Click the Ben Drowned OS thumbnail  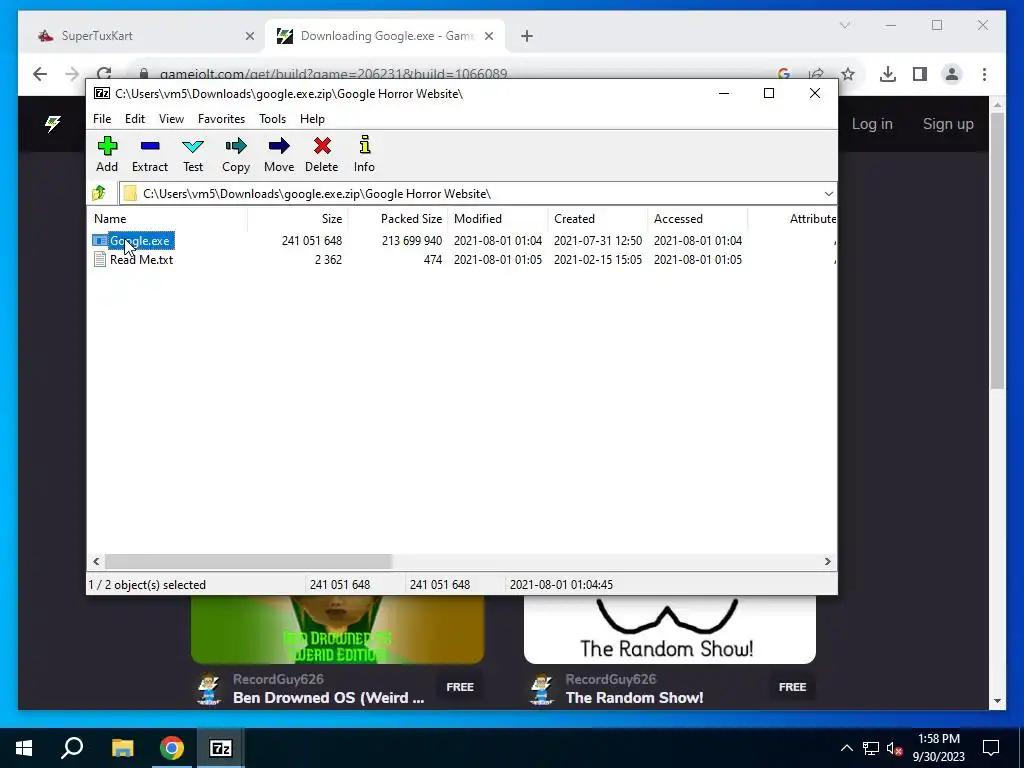click(x=338, y=630)
